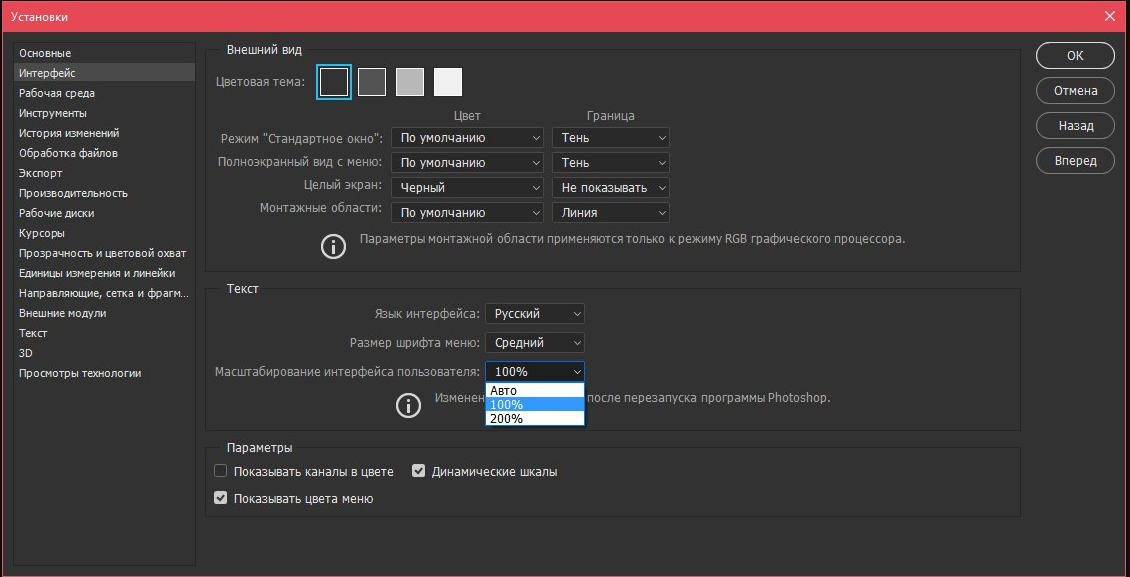Choose 200% in the scaling list
1130x577 pixels.
(535, 419)
